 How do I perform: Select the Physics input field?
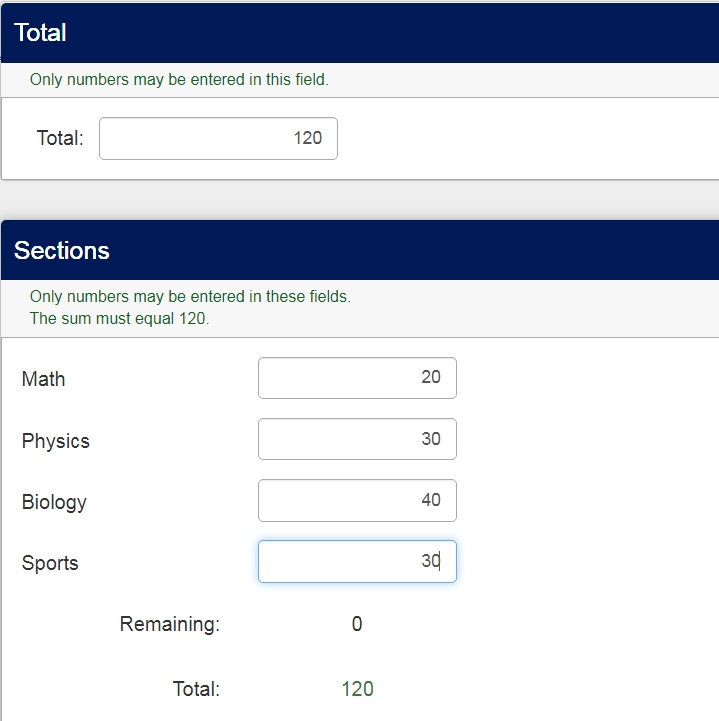pyautogui.click(x=357, y=439)
